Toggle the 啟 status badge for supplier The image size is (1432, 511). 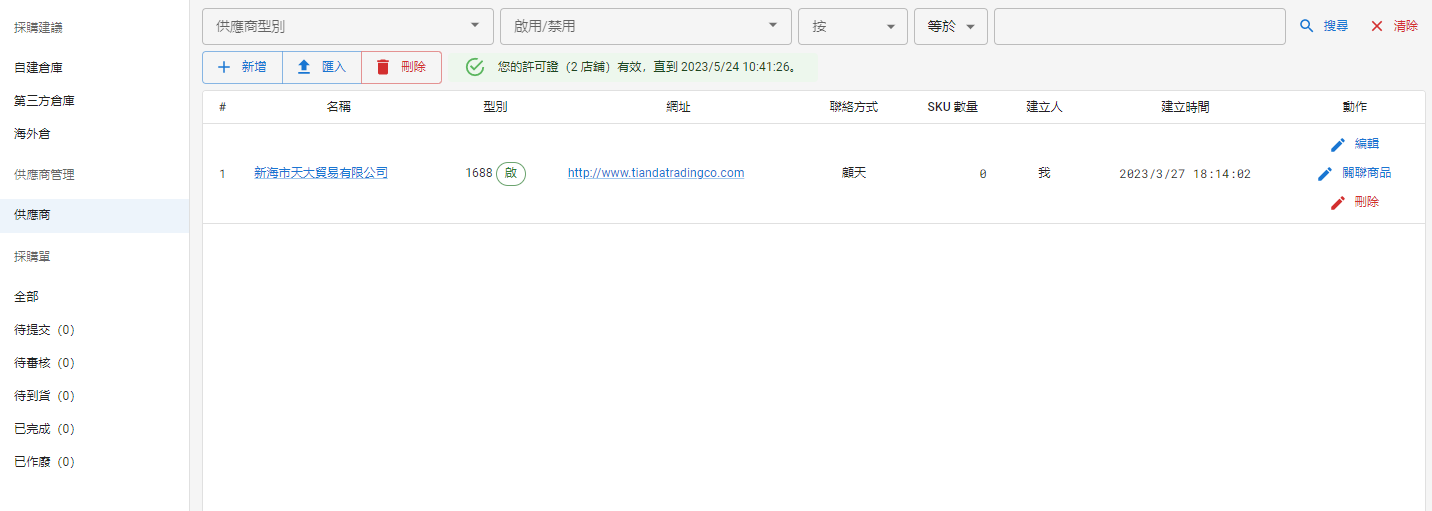[511, 173]
